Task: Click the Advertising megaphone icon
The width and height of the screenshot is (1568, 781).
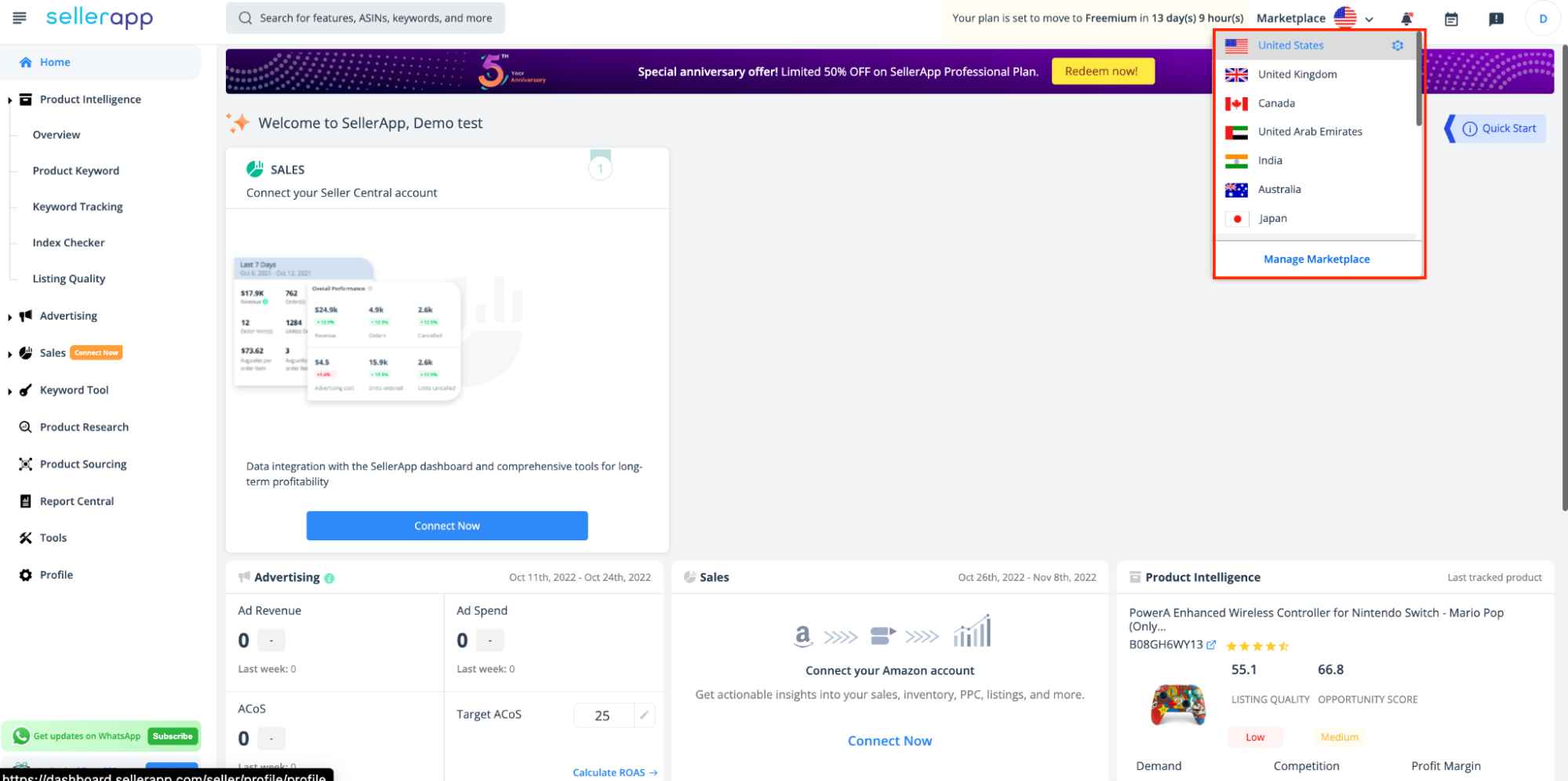Action: pyautogui.click(x=26, y=315)
